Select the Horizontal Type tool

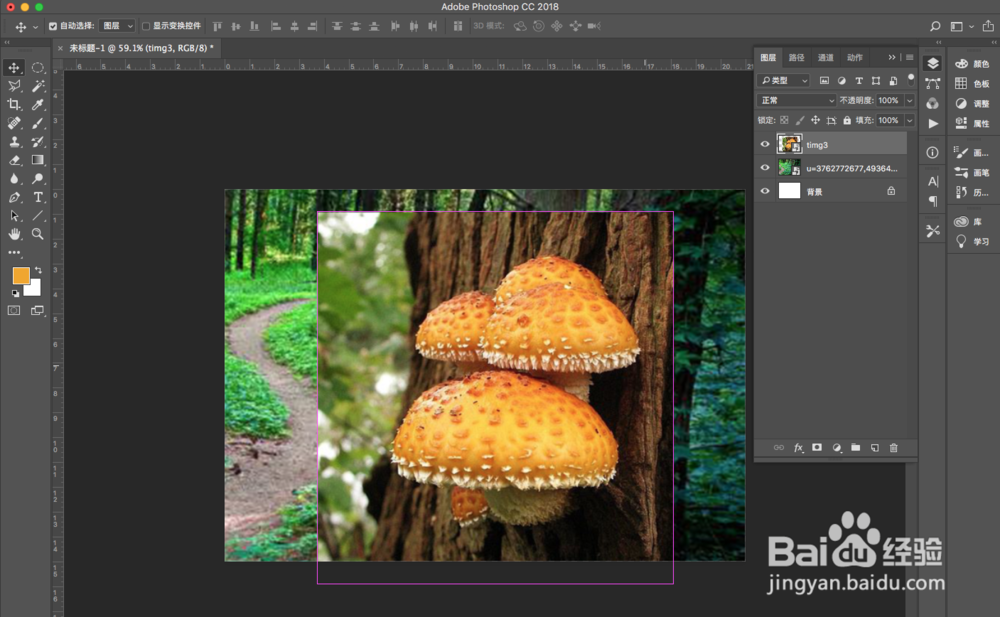38,197
